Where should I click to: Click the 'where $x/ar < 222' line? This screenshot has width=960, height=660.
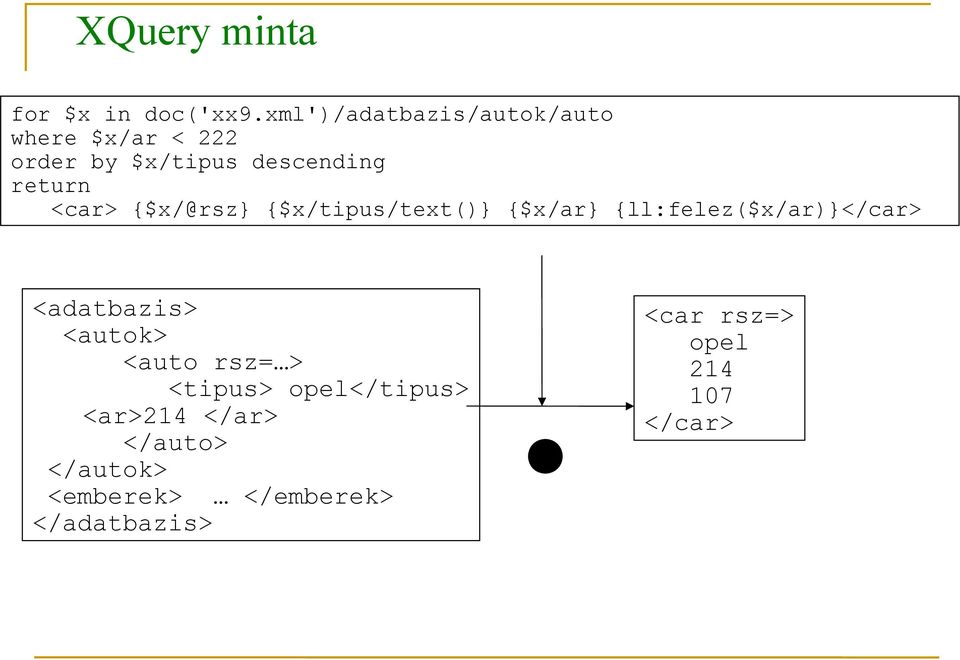(124, 138)
